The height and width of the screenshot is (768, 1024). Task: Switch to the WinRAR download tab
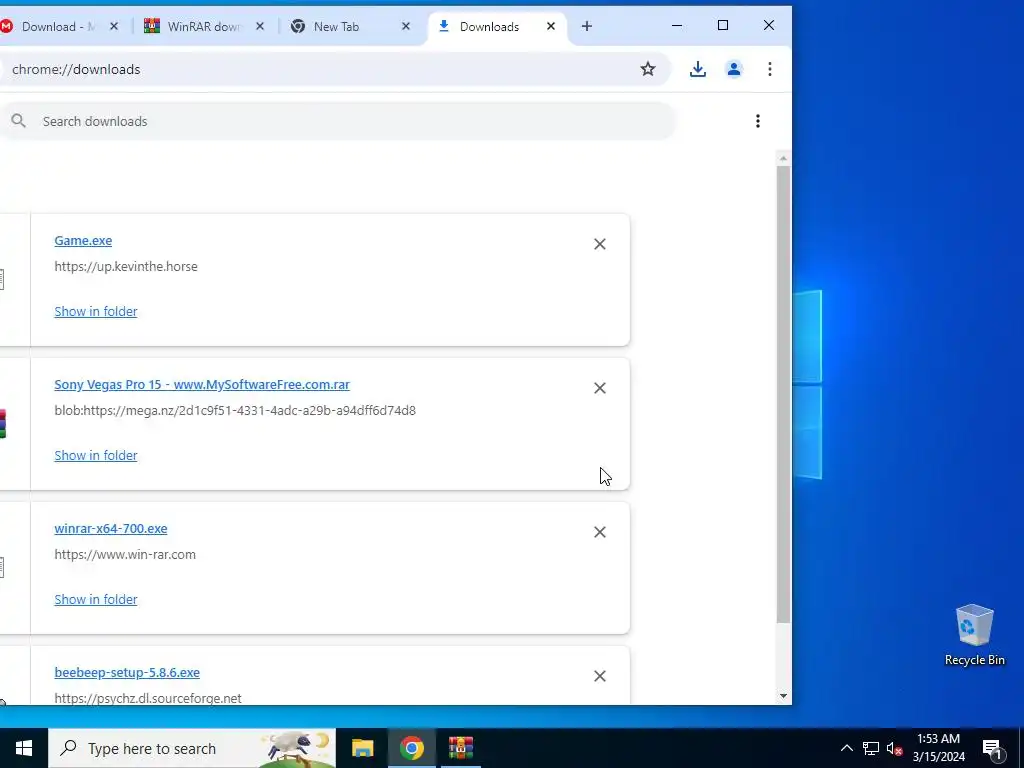[204, 26]
